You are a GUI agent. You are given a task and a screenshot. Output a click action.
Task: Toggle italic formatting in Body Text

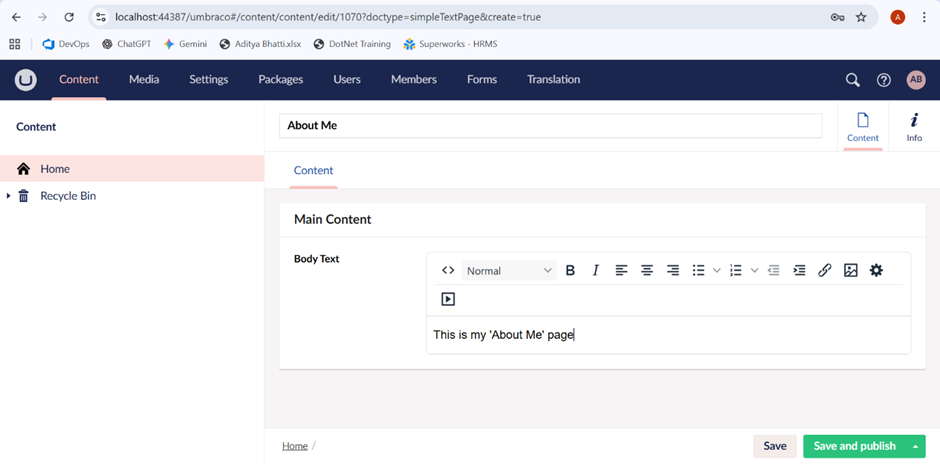pyautogui.click(x=596, y=270)
